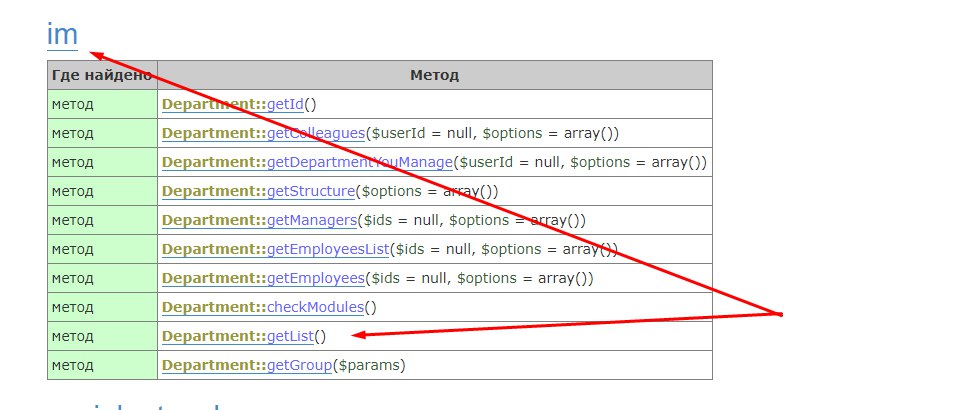
Task: Open the getGroup method link
Action: tap(299, 365)
